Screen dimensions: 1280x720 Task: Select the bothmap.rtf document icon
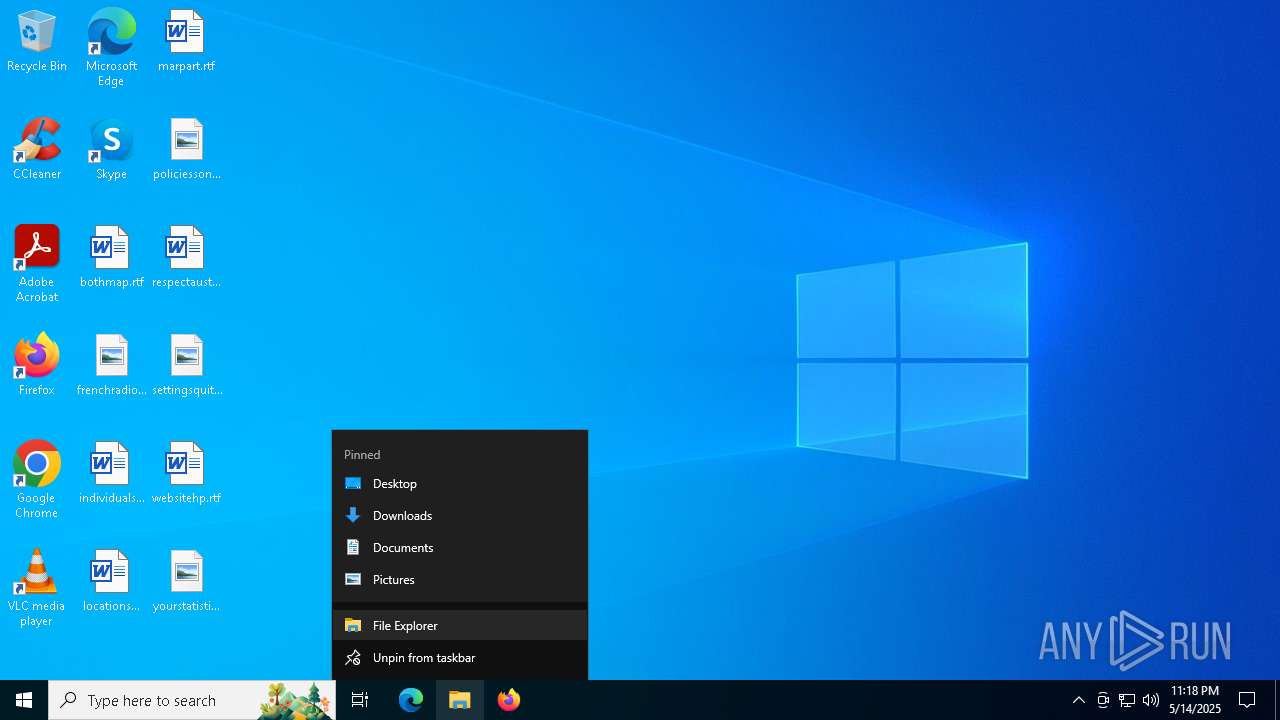(x=111, y=258)
